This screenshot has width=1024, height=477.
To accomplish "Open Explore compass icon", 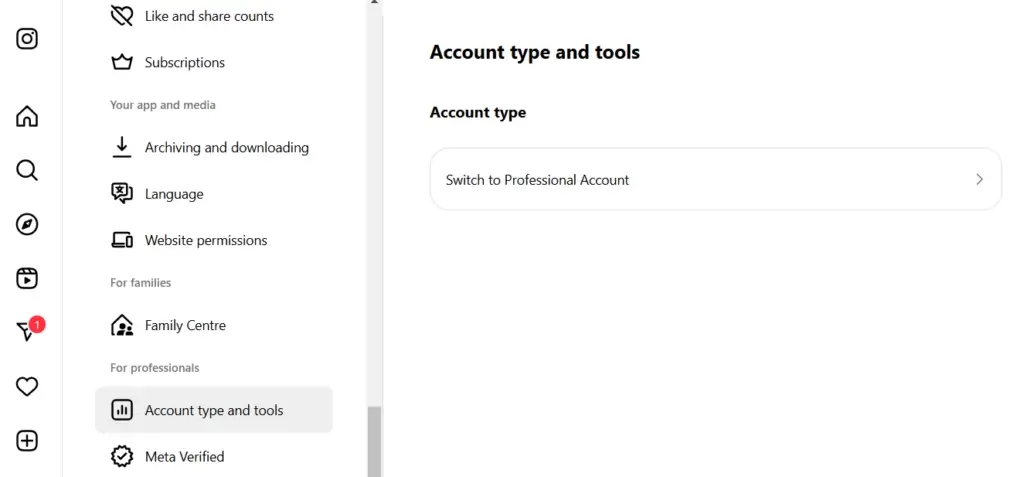I will pyautogui.click(x=27, y=224).
